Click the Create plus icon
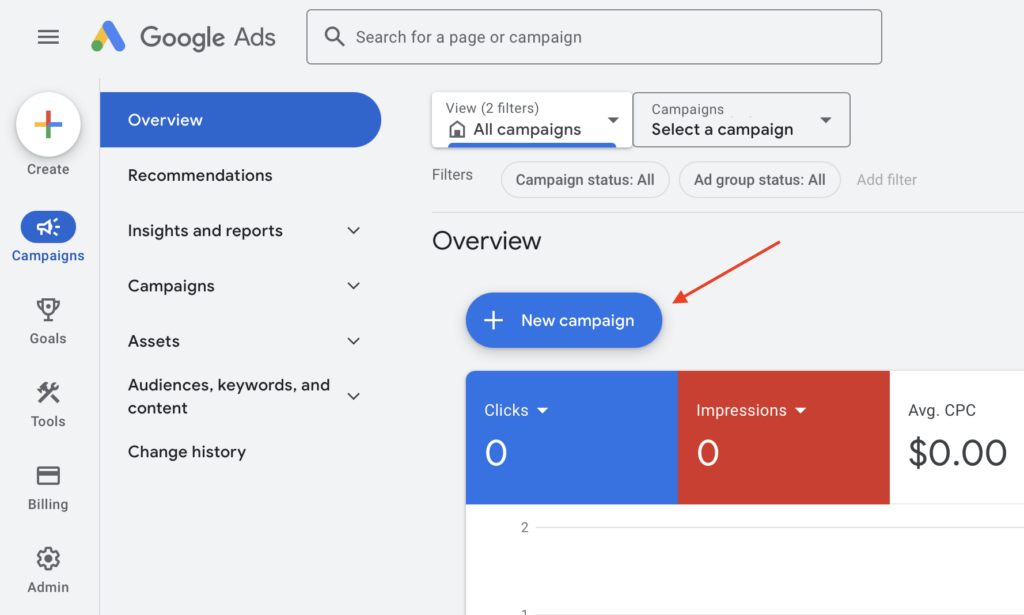Viewport: 1024px width, 615px height. 47,124
